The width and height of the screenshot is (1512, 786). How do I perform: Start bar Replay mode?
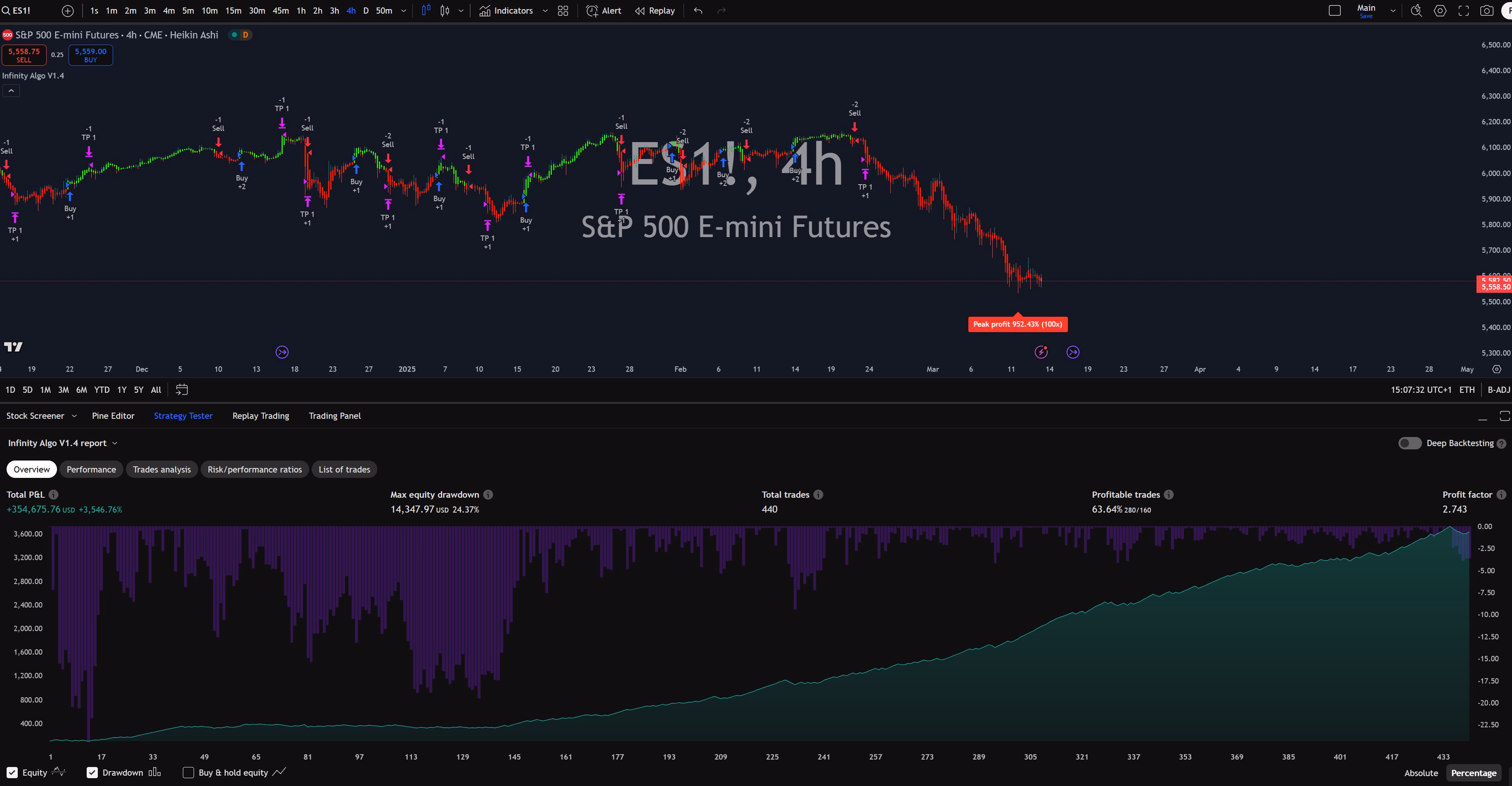pos(655,11)
